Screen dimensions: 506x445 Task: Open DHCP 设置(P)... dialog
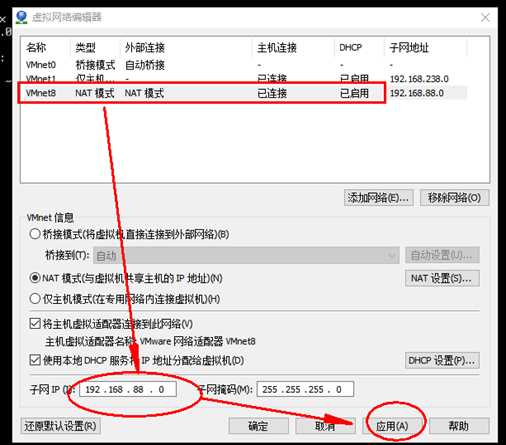pos(442,360)
